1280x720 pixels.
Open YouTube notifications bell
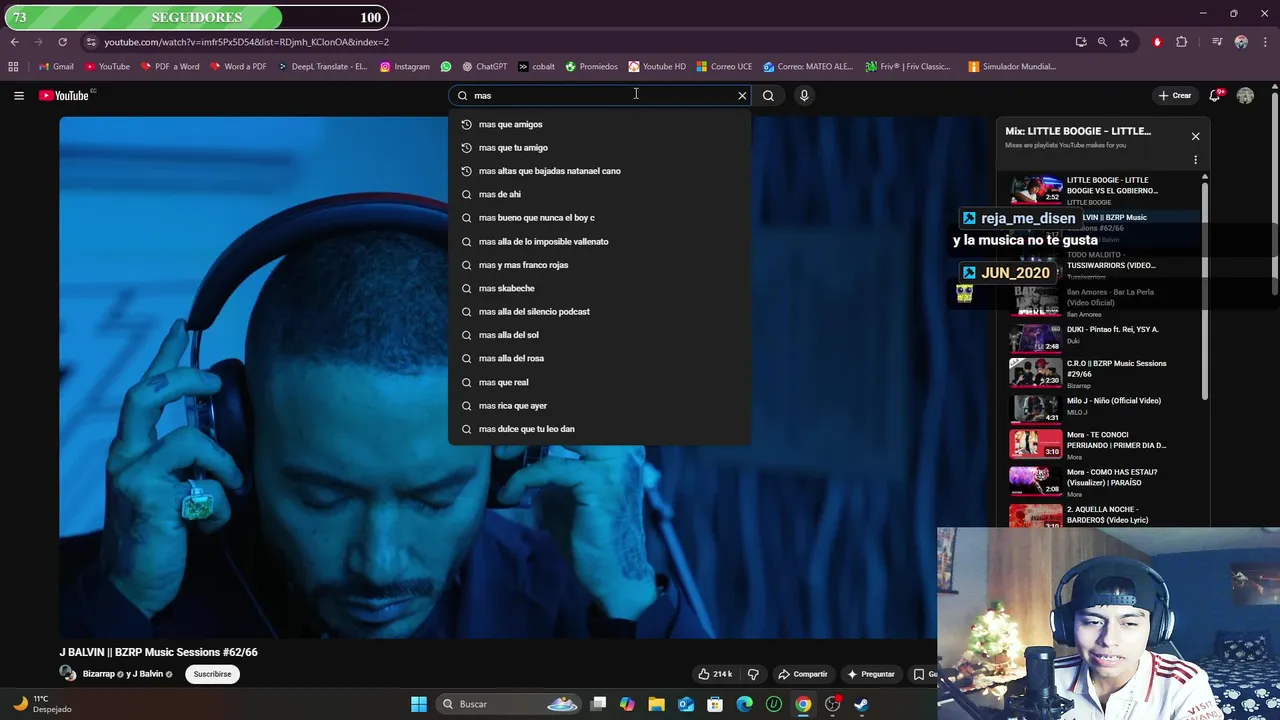[1215, 95]
